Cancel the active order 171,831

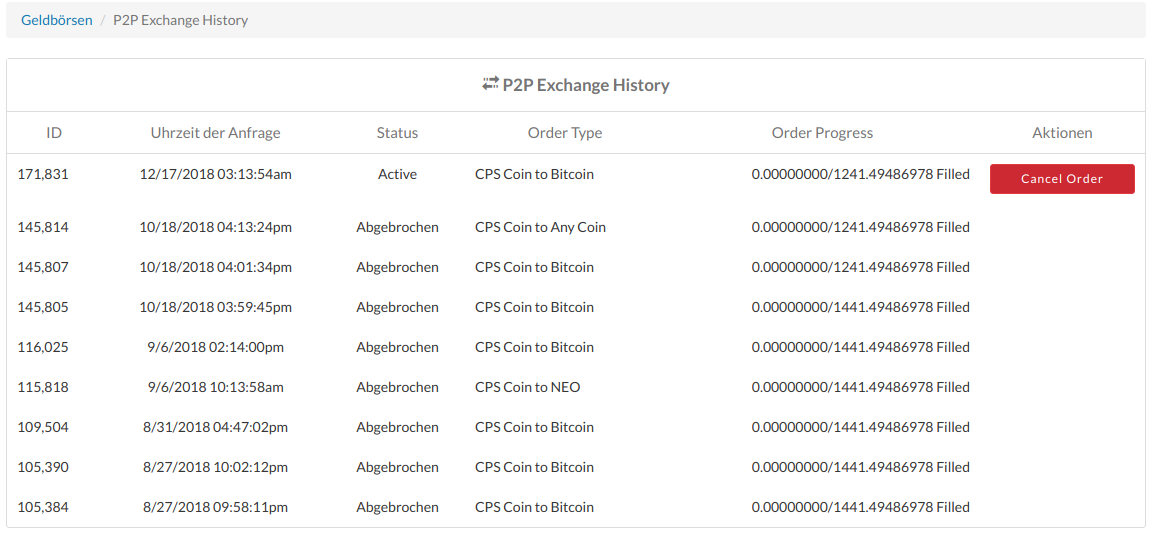pyautogui.click(x=1061, y=179)
